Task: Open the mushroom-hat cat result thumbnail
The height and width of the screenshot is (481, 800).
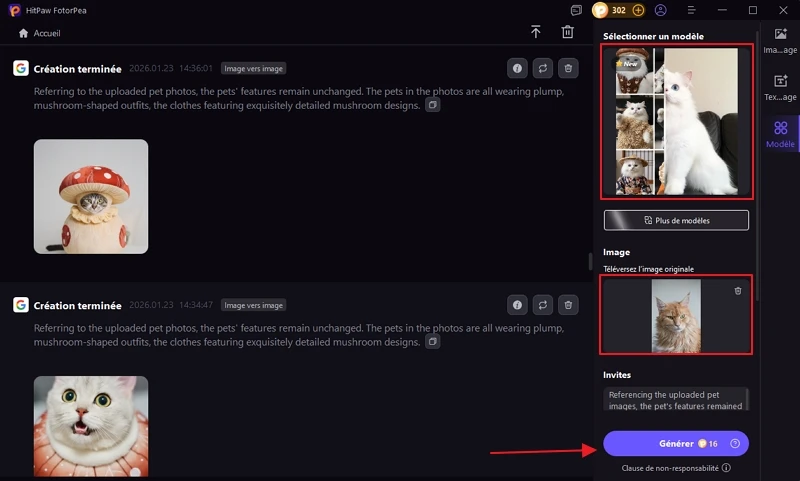Action: pyautogui.click(x=91, y=196)
